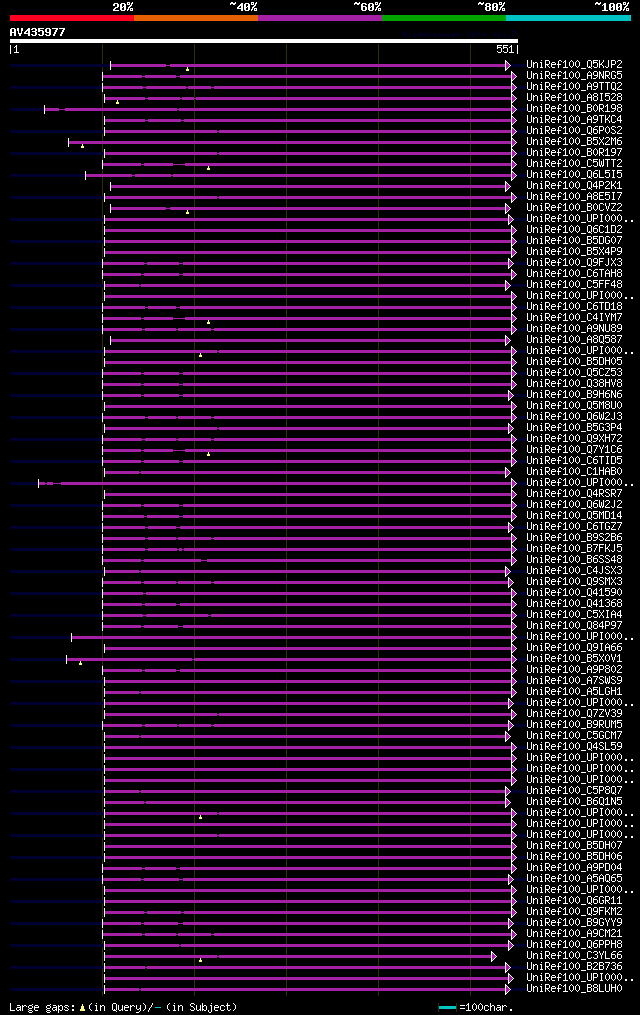Select UniRef100_B5X4P9 label
Image resolution: width=640 pixels, height=1015 pixels.
[574, 252]
